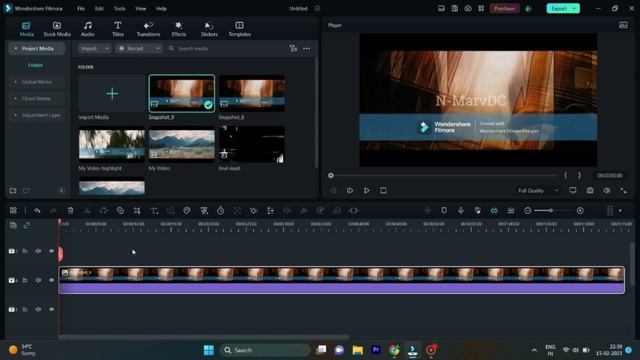Go to the Templates tab
The width and height of the screenshot is (640, 360).
(x=240, y=29)
